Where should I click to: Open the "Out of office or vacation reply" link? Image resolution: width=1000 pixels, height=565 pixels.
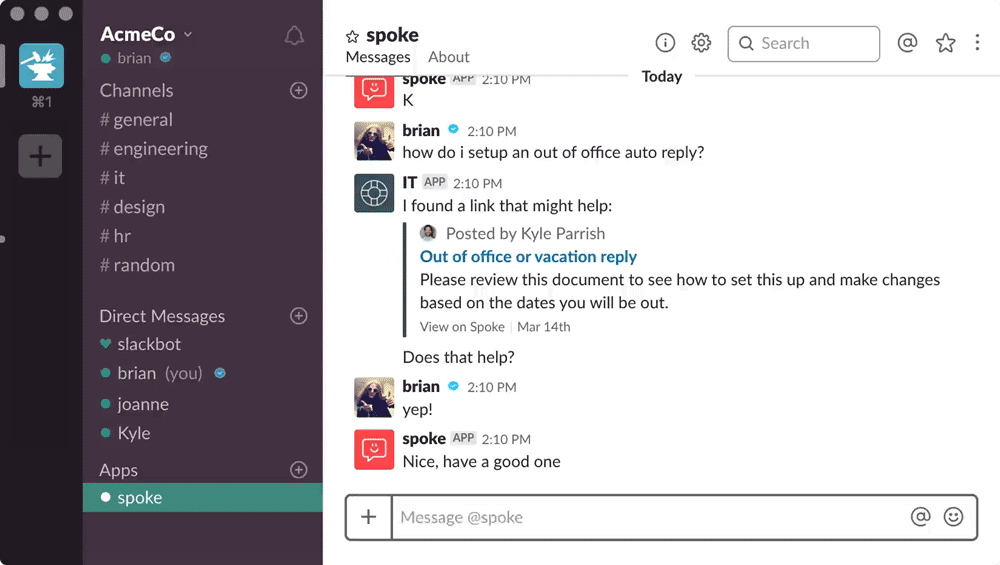pos(528,256)
